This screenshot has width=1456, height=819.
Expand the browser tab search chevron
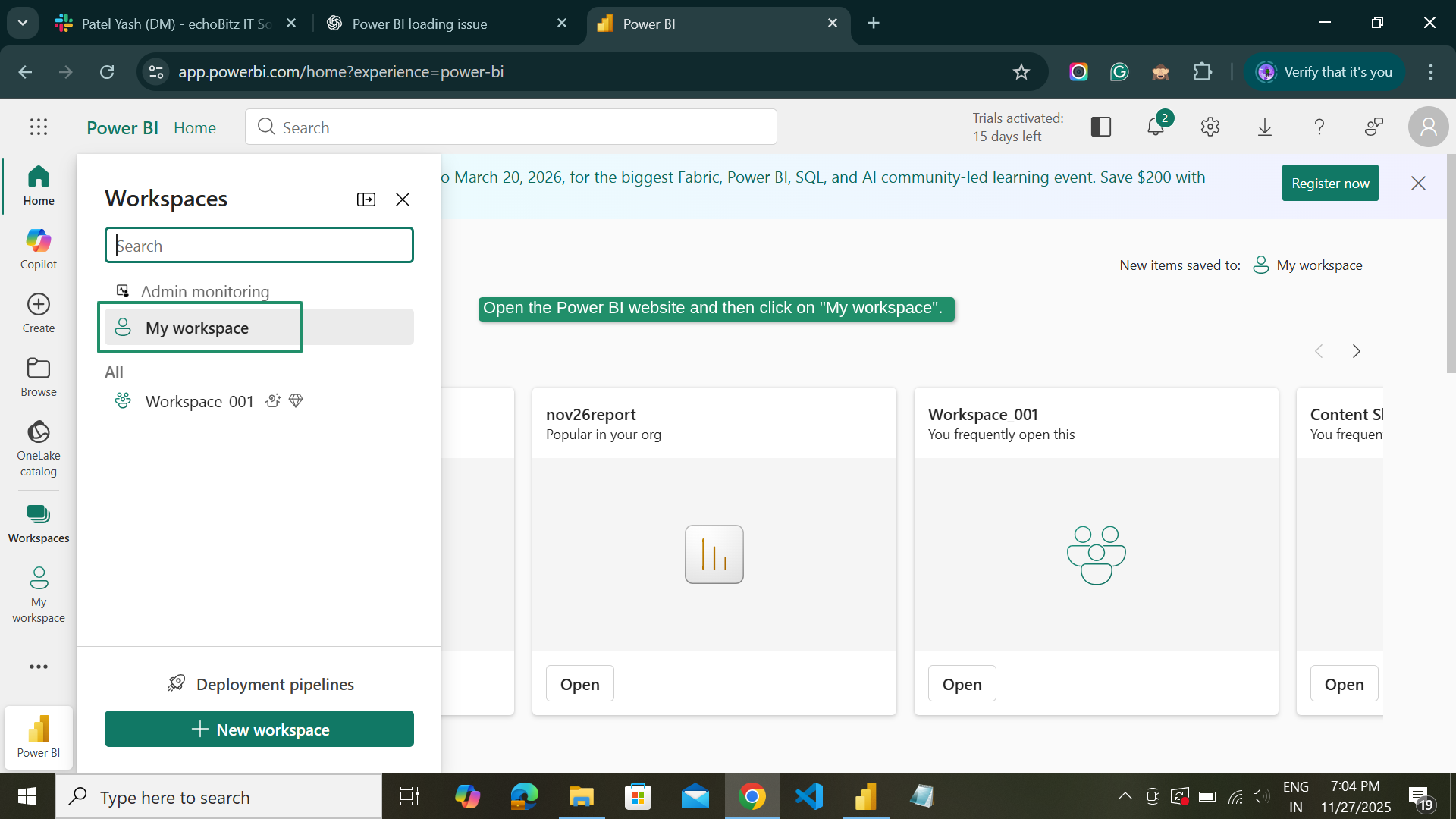click(22, 23)
